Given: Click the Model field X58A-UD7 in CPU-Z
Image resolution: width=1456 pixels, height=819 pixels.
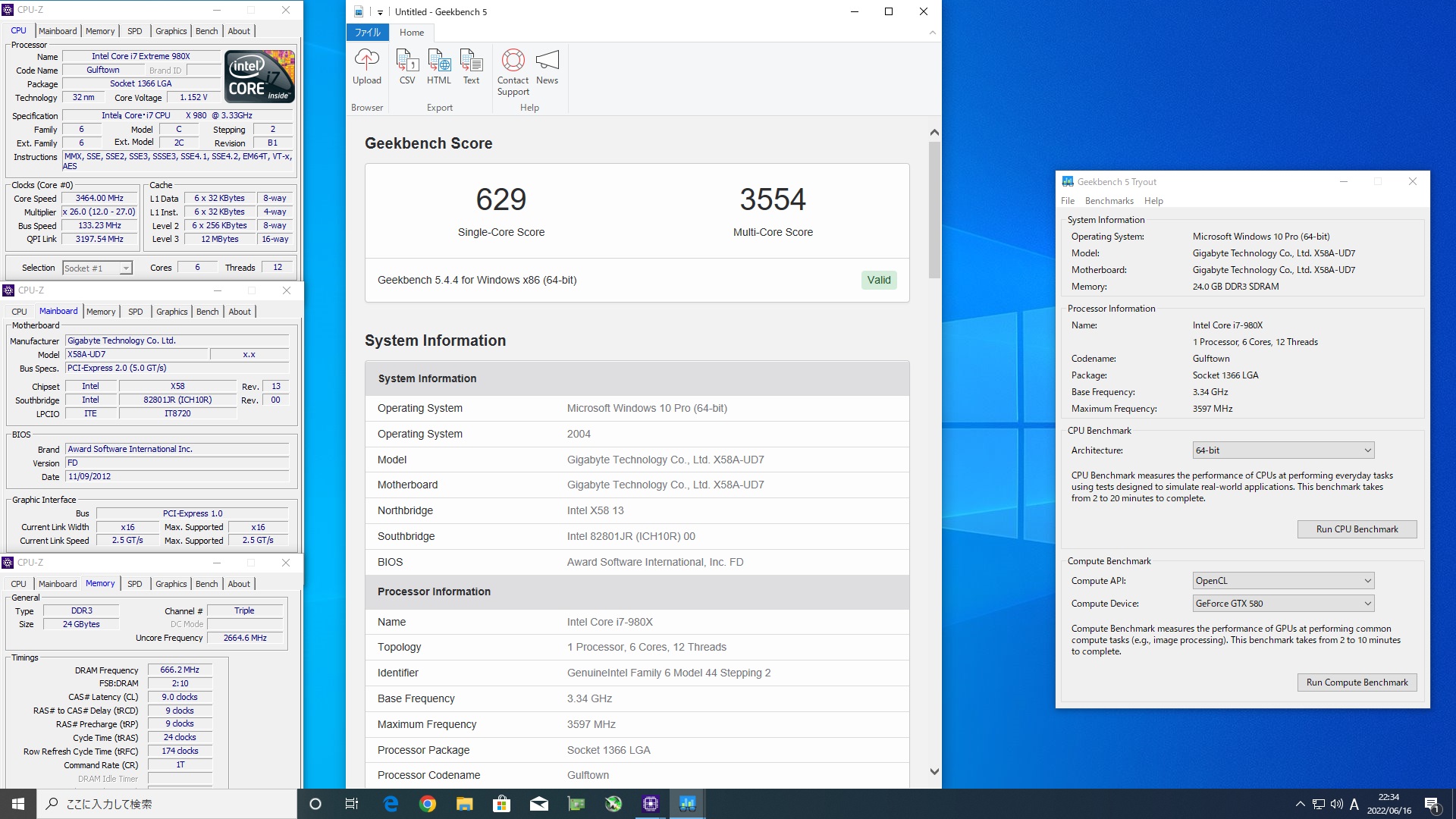Looking at the screenshot, I should 136,355.
